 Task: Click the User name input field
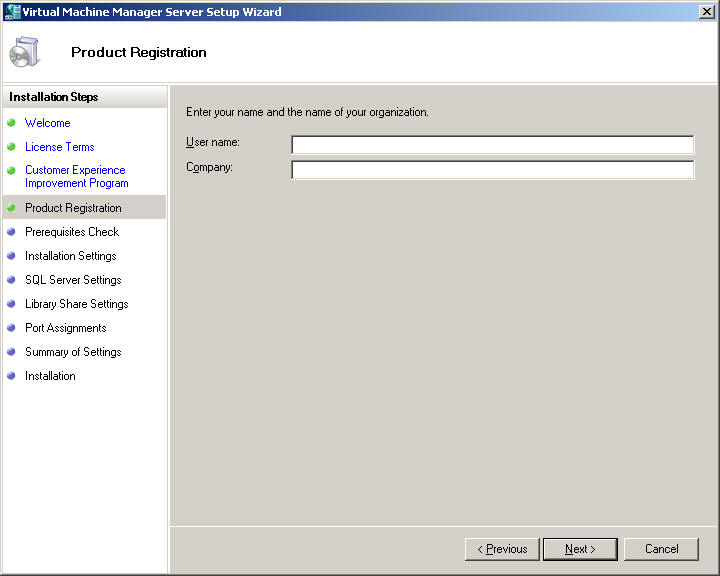pyautogui.click(x=492, y=145)
